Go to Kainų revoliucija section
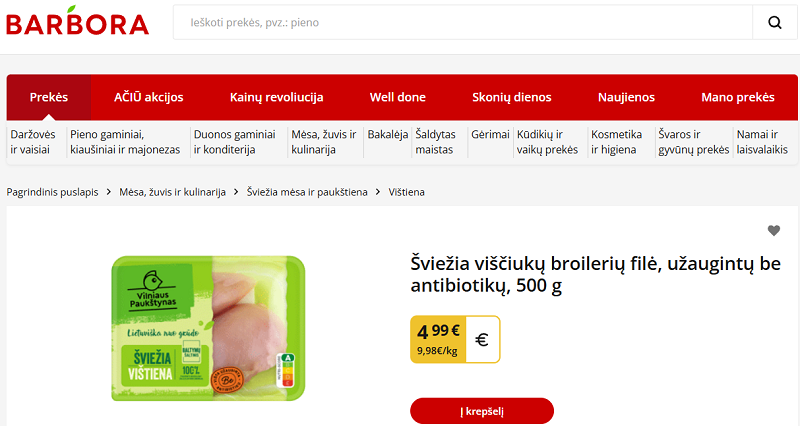Image resolution: width=800 pixels, height=426 pixels. [277, 97]
